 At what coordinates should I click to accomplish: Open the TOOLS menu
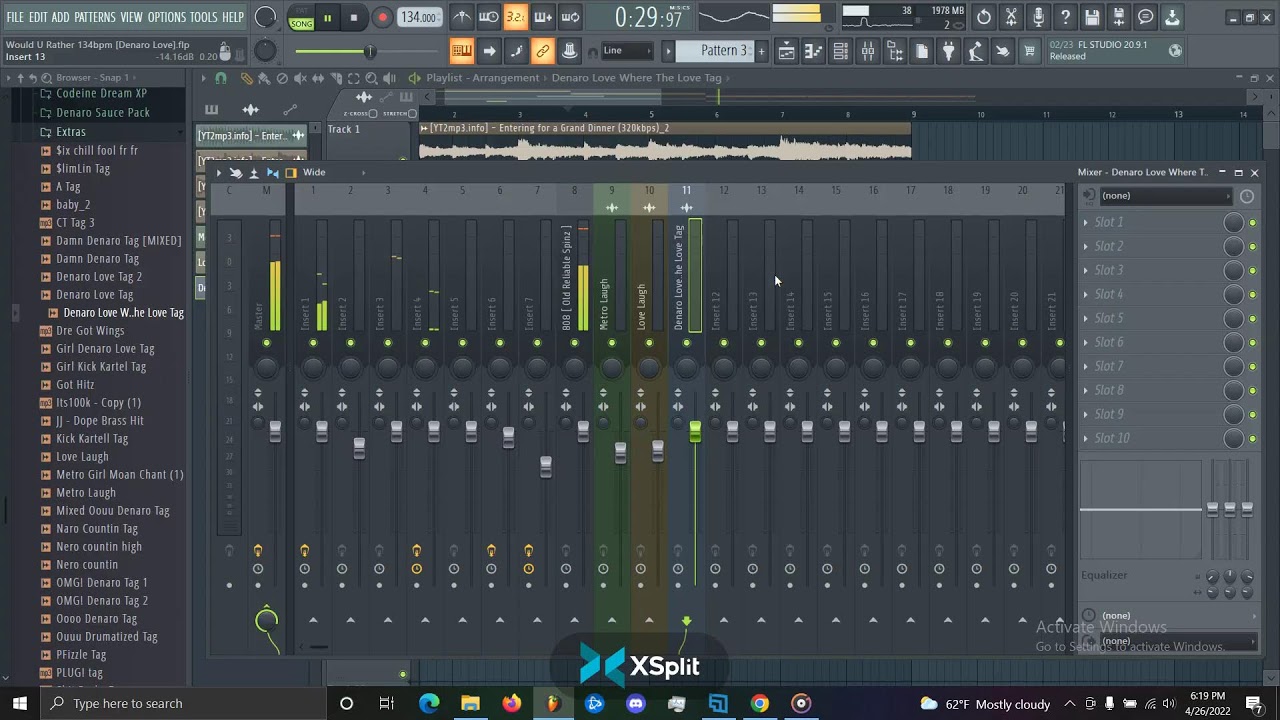point(204,17)
